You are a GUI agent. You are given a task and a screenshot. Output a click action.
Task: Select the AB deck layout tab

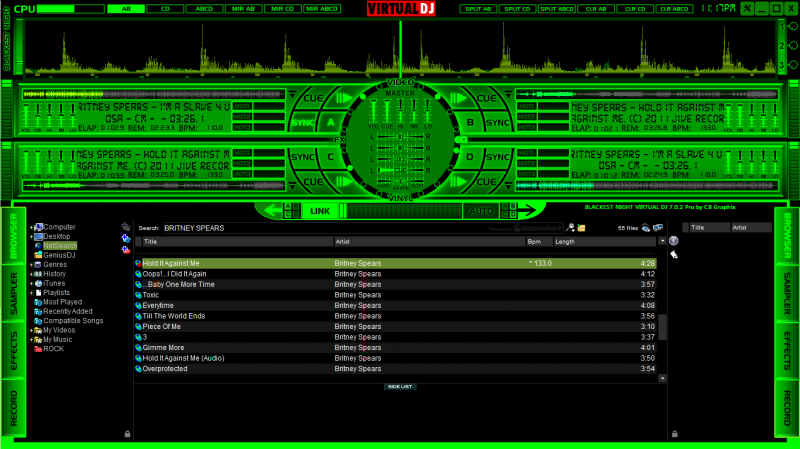(x=126, y=9)
